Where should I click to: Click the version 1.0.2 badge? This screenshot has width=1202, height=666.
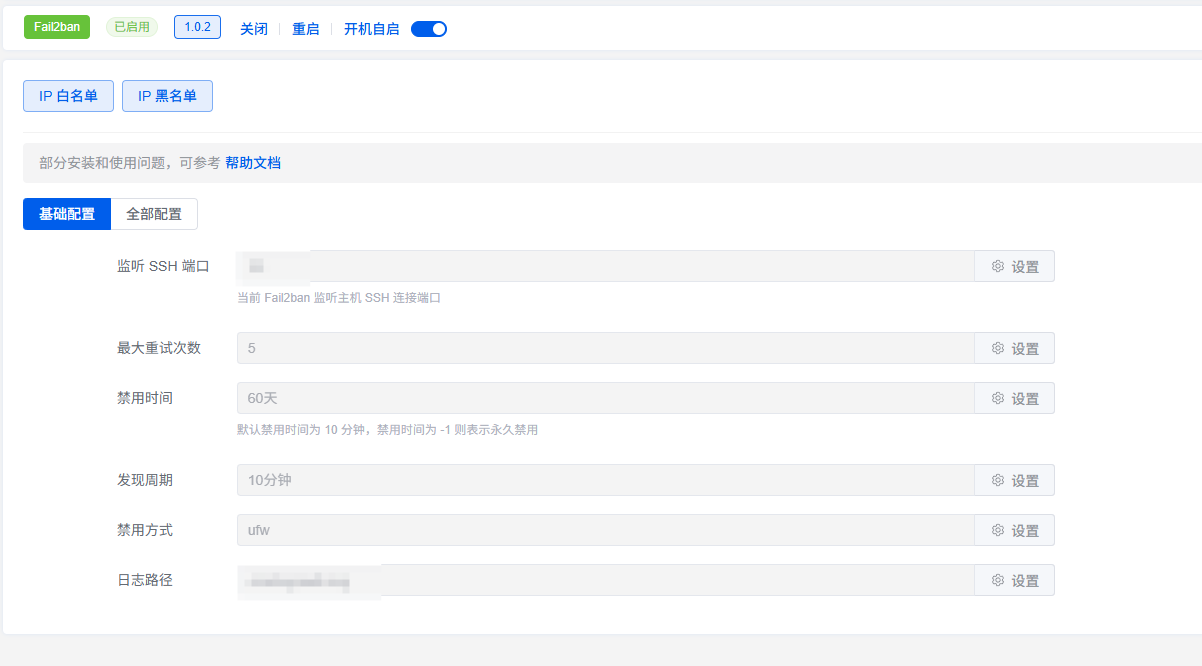[x=197, y=27]
